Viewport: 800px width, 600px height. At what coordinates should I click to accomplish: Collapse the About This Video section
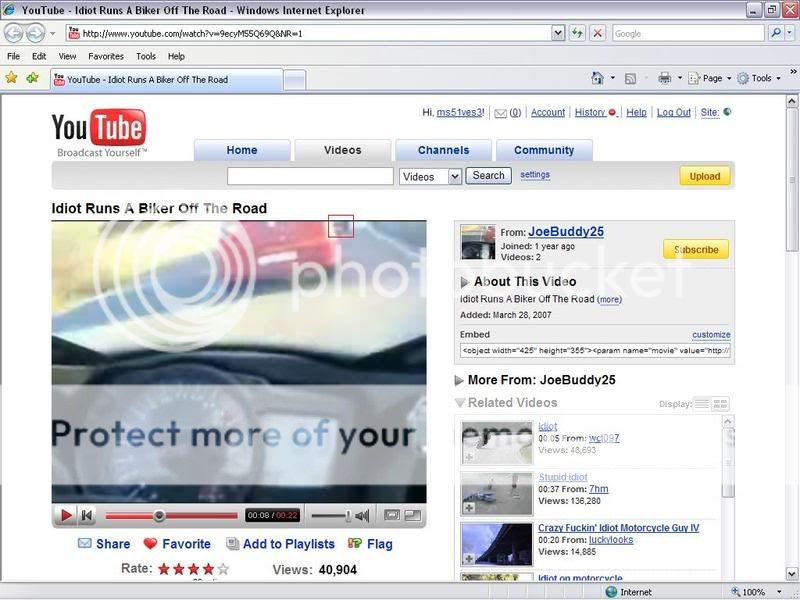tap(465, 283)
